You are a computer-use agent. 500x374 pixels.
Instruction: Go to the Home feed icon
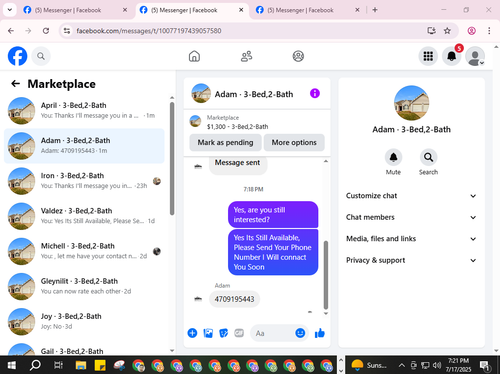pyautogui.click(x=194, y=56)
